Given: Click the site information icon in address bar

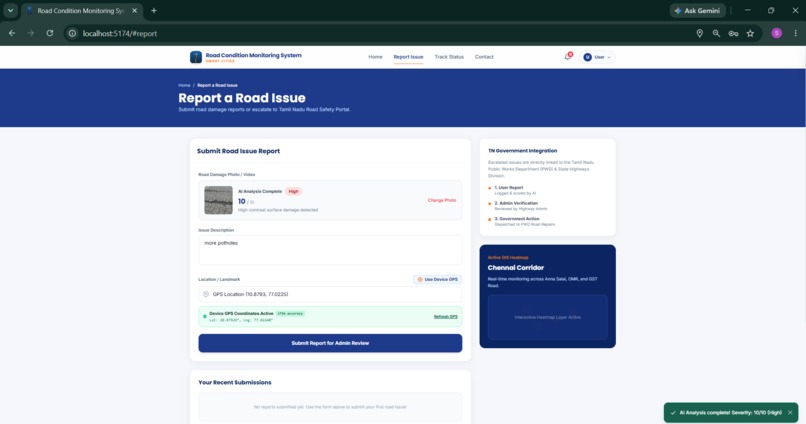Looking at the screenshot, I should pos(72,33).
